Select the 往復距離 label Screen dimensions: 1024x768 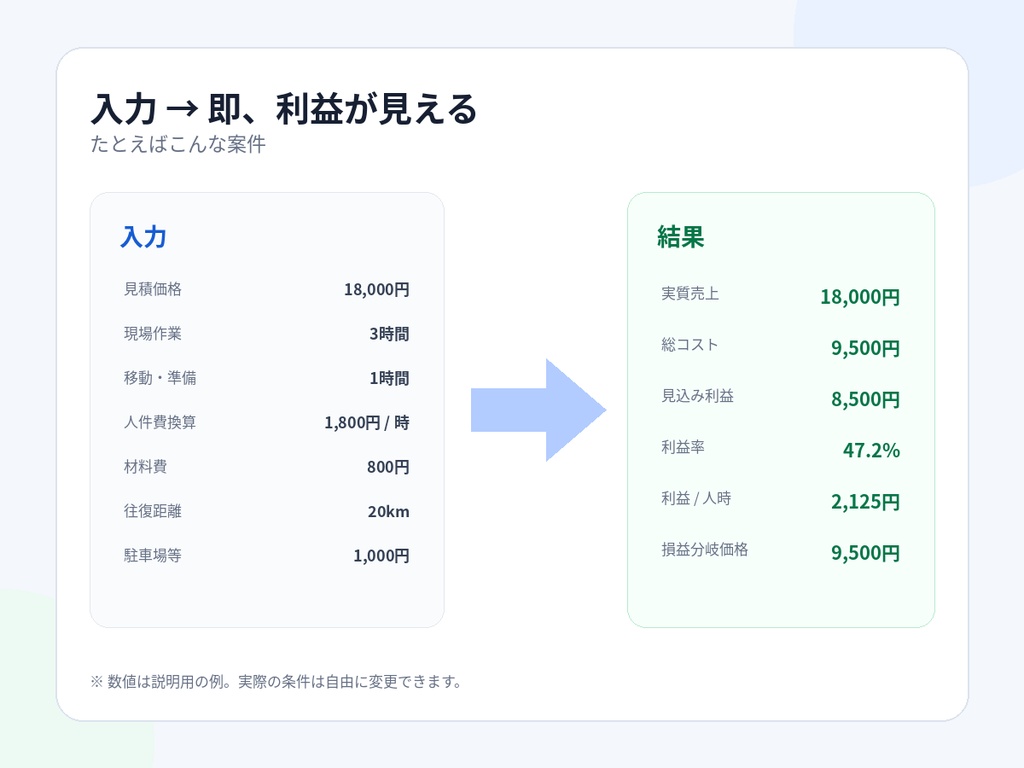pyautogui.click(x=153, y=511)
